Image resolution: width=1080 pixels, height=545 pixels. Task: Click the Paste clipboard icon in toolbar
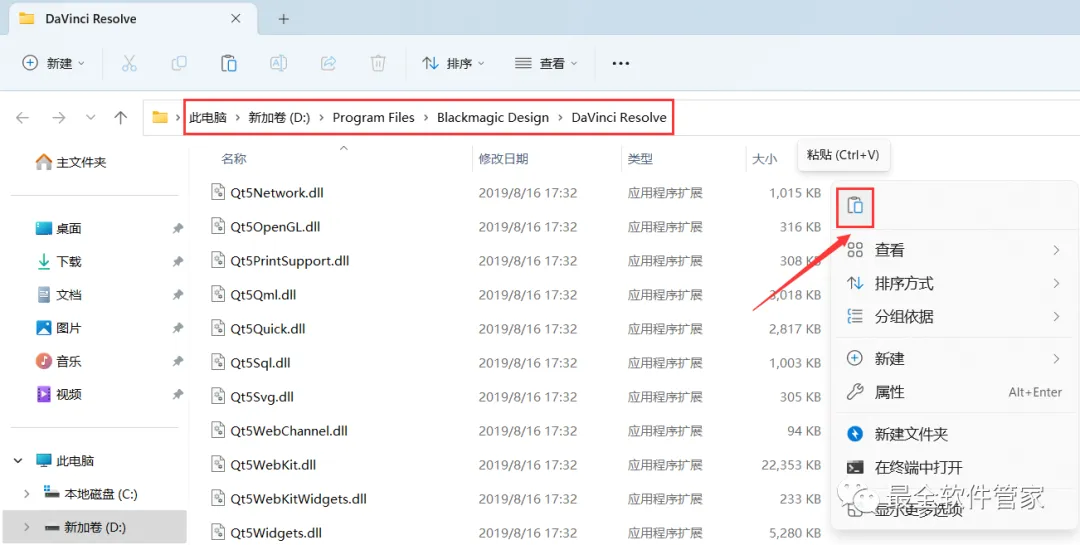[229, 63]
